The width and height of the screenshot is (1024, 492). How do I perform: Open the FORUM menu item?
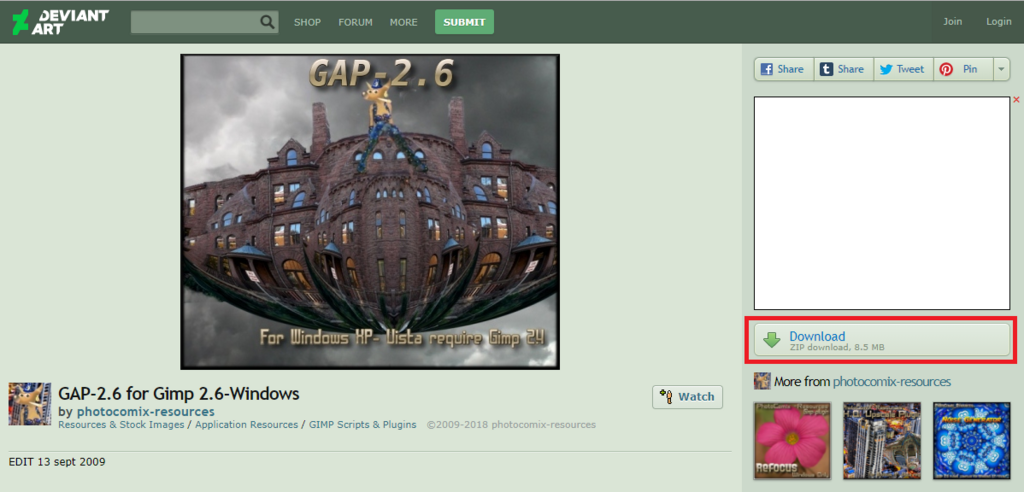355,22
